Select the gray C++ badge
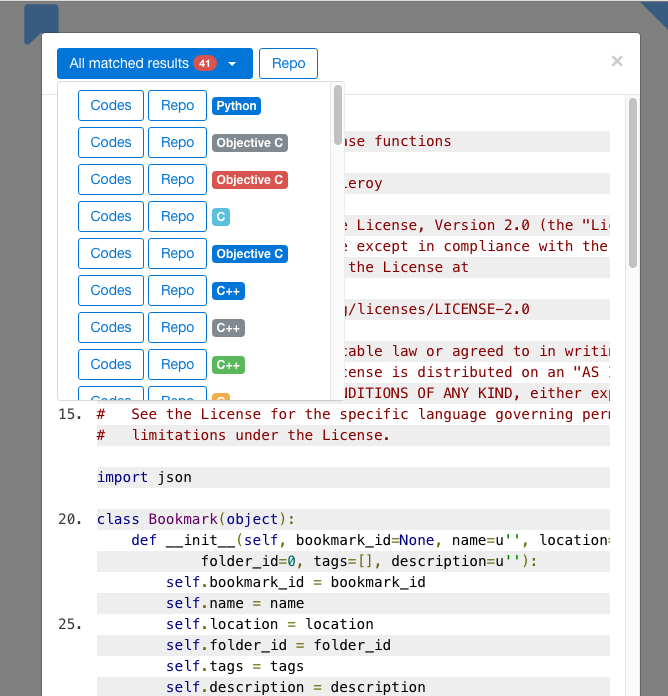The image size is (668, 696). (228, 328)
